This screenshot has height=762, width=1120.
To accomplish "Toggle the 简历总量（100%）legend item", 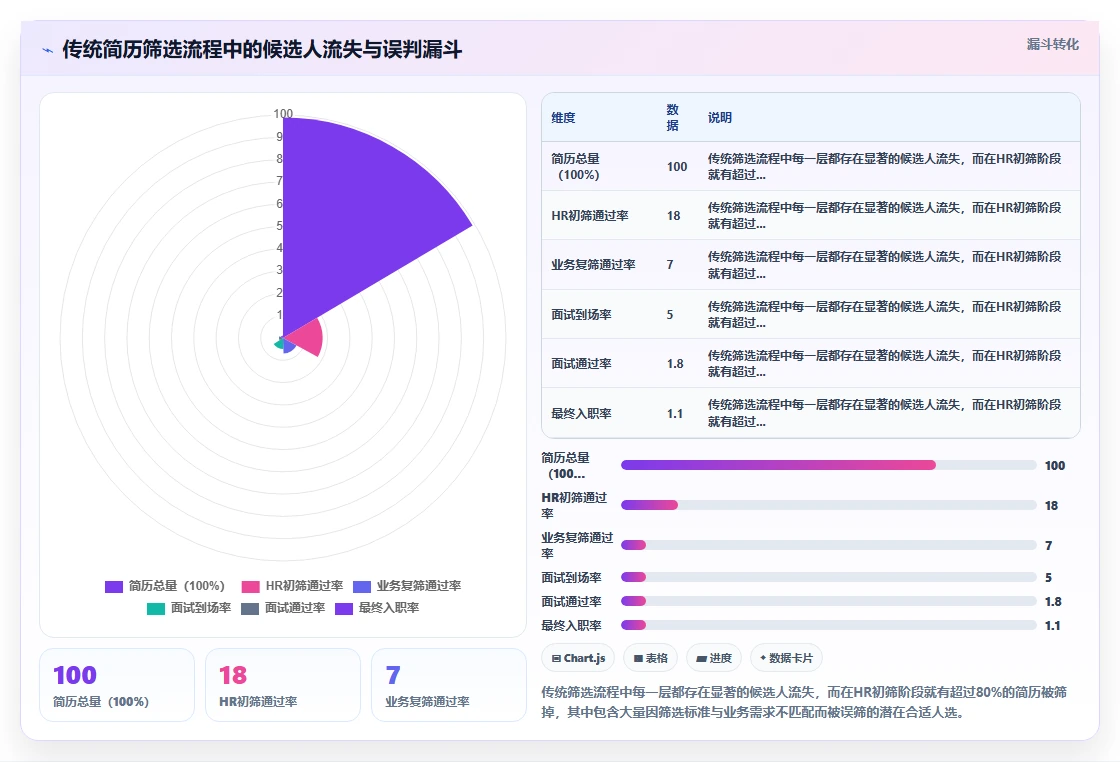I will tap(165, 586).
